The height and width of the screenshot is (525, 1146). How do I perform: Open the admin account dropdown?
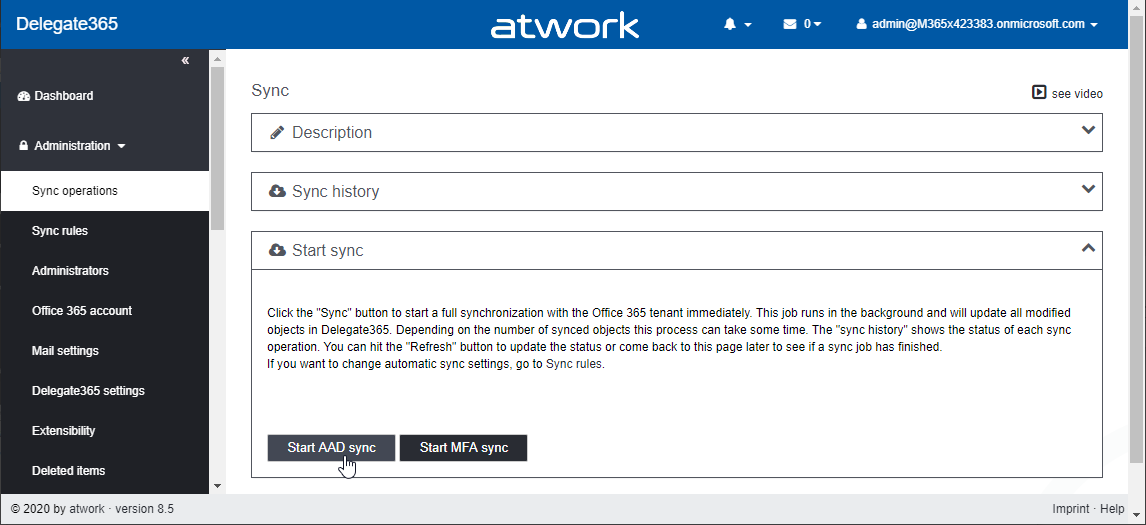977,24
